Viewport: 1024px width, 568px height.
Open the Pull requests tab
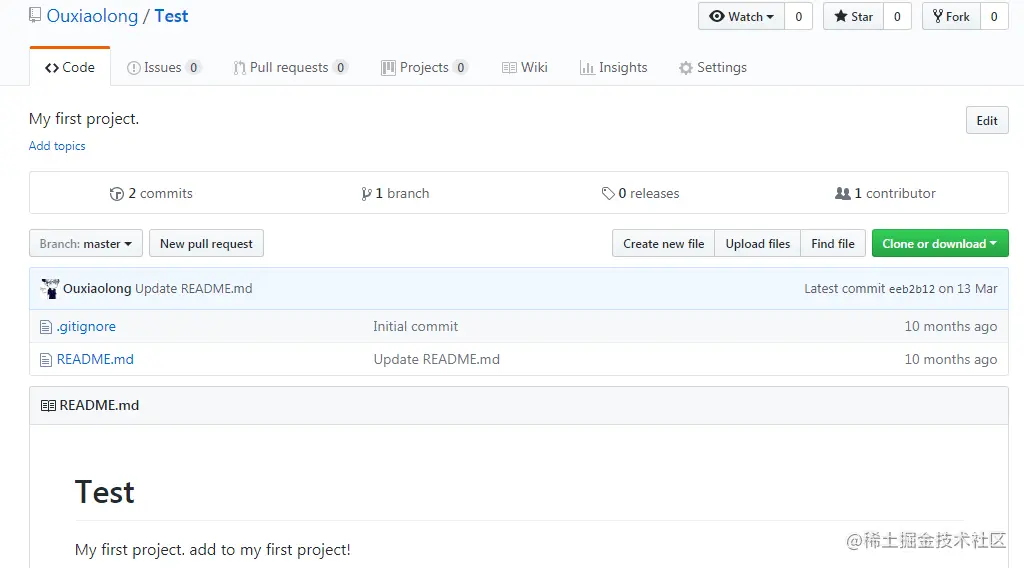pos(291,67)
